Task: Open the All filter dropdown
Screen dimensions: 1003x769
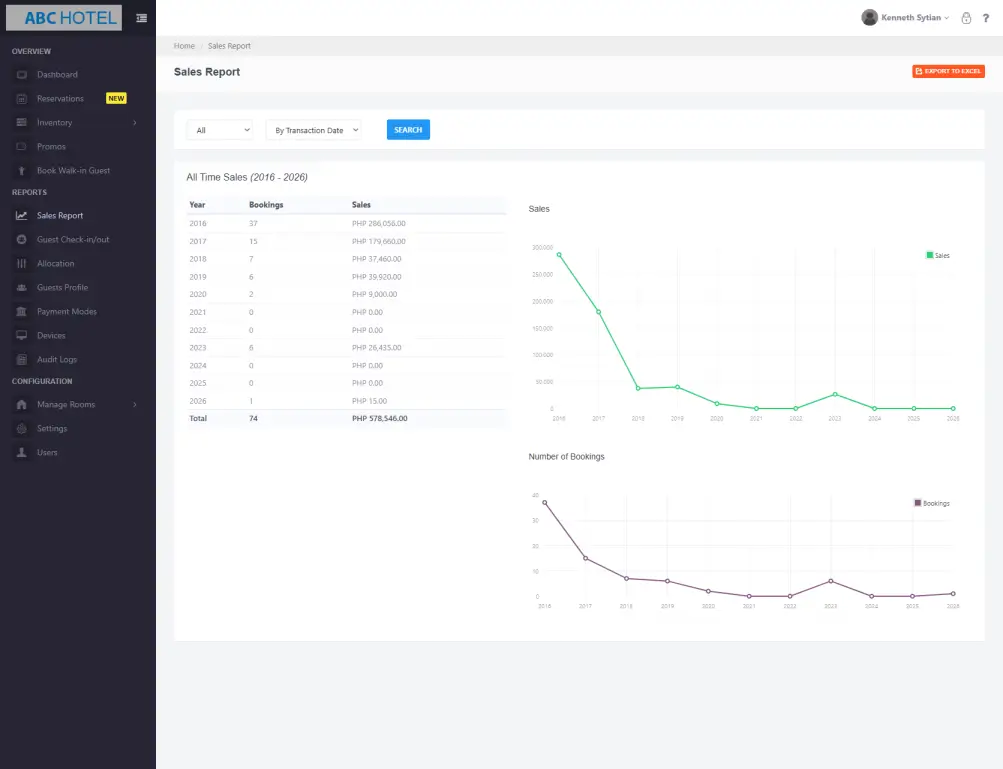Action: 220,130
